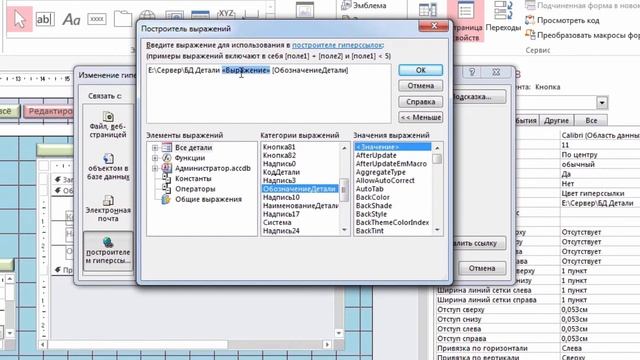Select Константы in expression elements
This screenshot has width=640, height=360.
click(x=193, y=179)
